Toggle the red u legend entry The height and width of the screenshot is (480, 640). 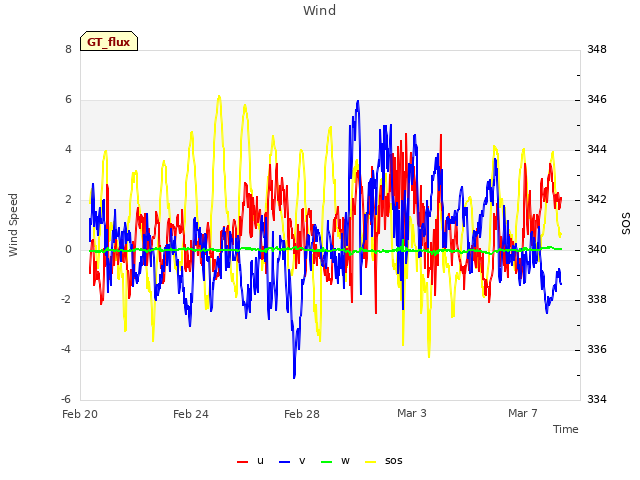pos(251,461)
